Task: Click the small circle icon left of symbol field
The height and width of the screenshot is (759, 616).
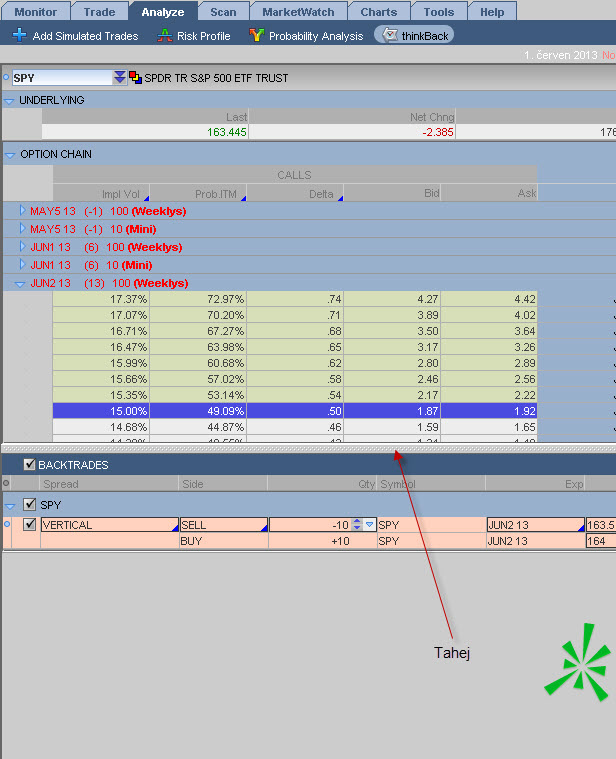Action: pyautogui.click(x=6, y=77)
